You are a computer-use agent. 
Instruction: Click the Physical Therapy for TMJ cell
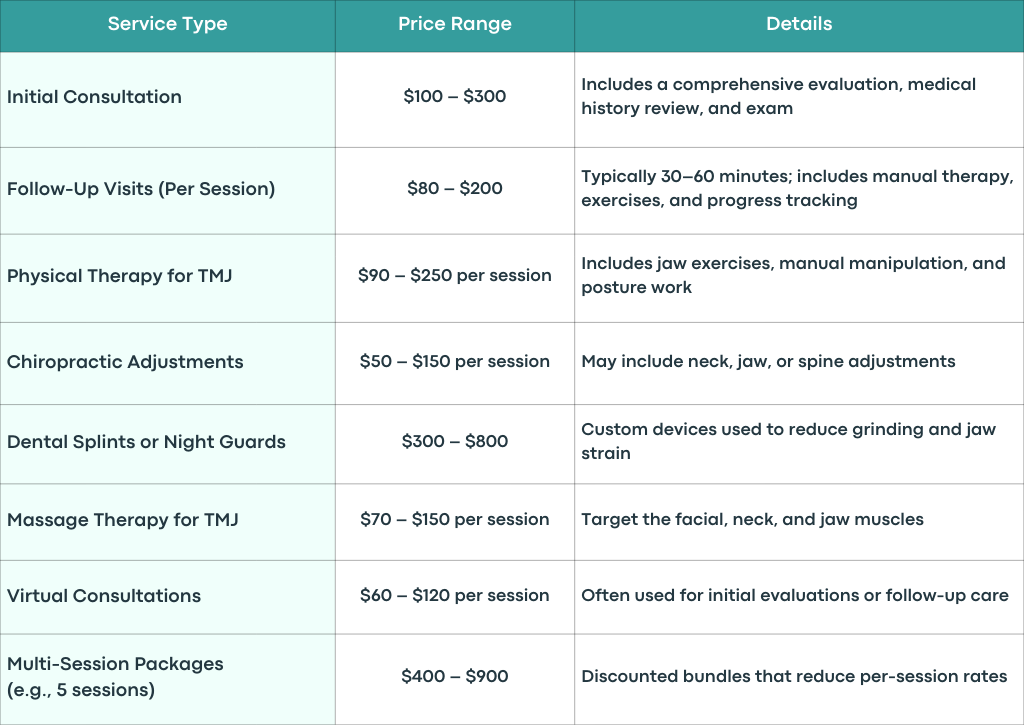click(167, 278)
